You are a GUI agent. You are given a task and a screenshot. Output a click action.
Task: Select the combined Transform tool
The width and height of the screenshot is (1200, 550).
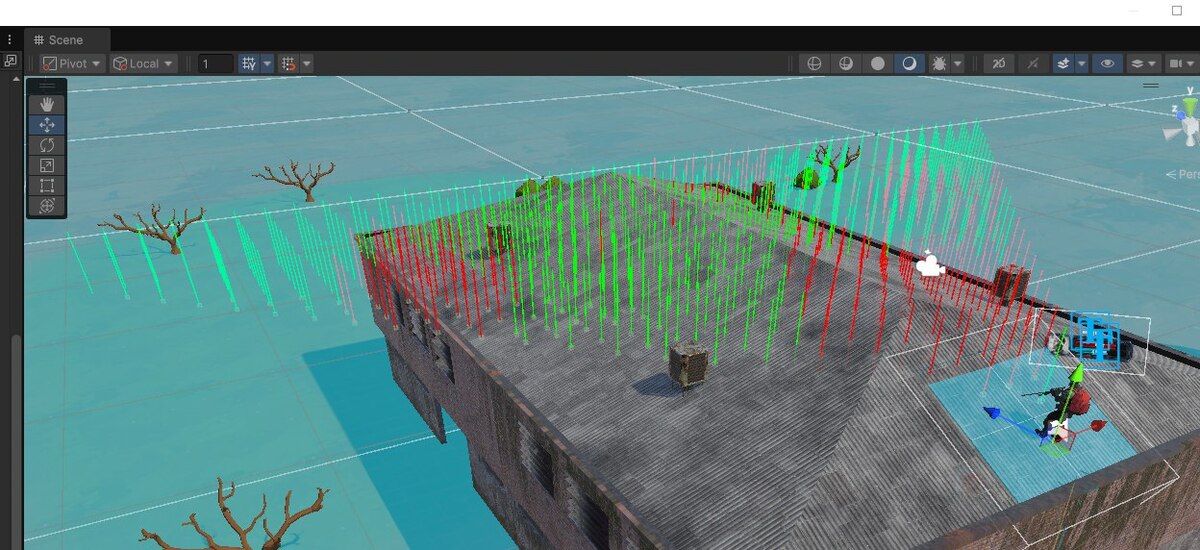pos(46,205)
